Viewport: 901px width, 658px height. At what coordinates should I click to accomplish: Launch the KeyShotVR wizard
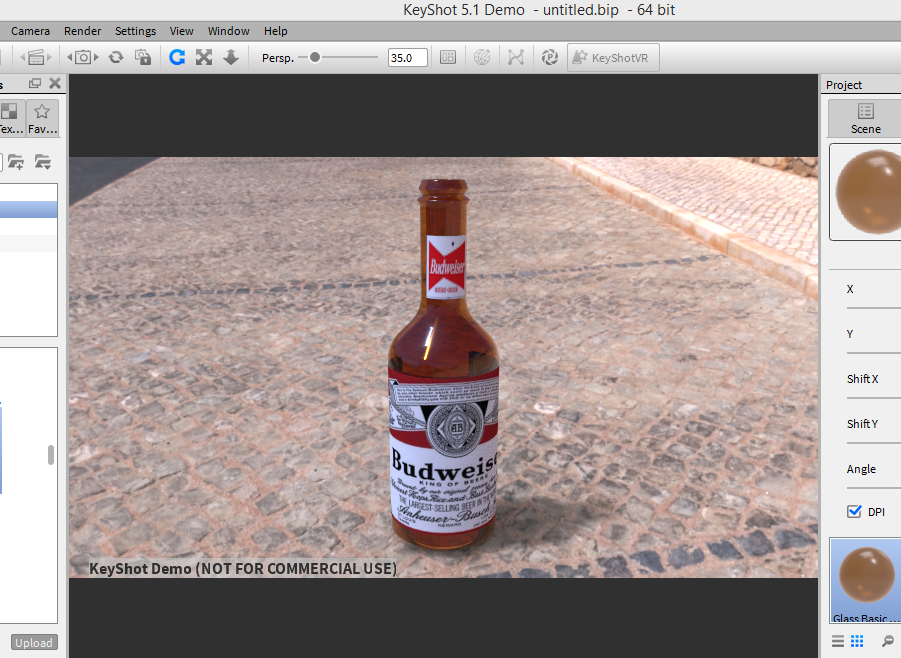pos(613,57)
